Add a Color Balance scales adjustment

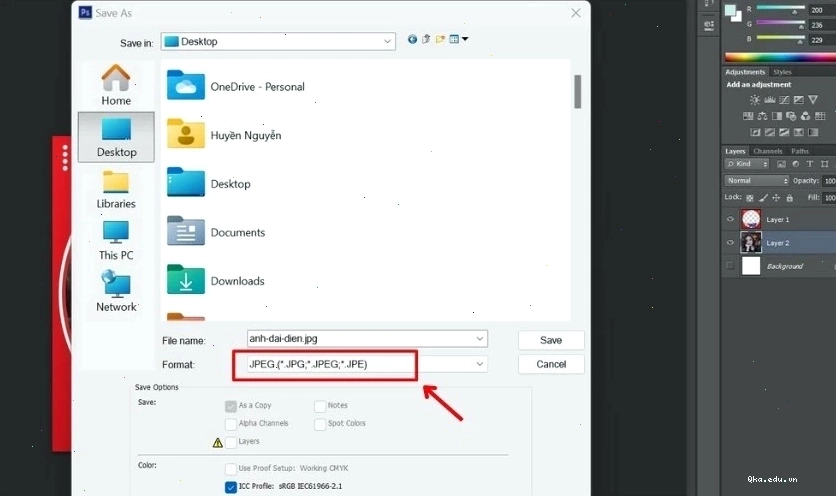coord(762,116)
